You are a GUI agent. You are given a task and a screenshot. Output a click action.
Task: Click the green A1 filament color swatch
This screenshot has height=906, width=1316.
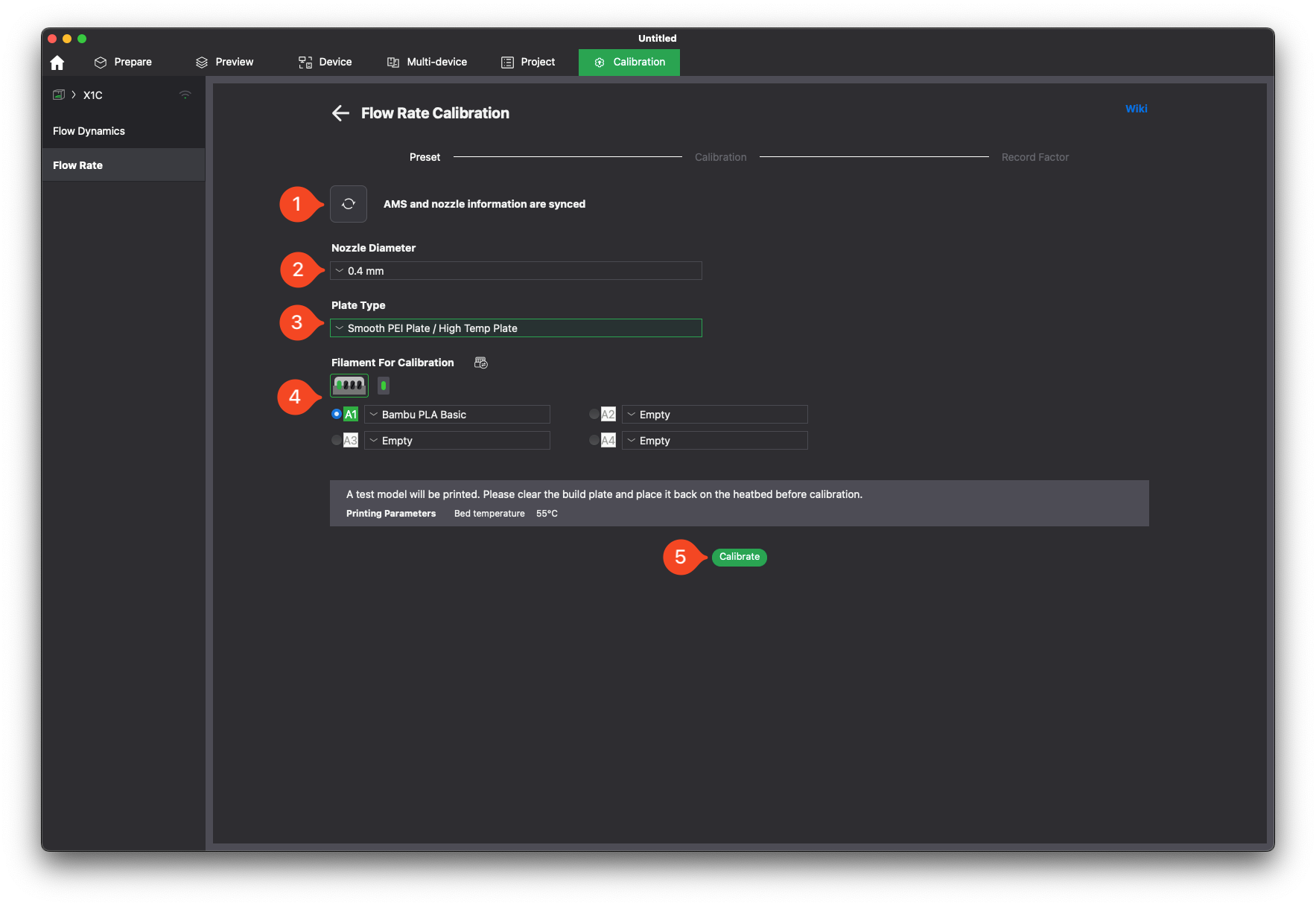point(351,415)
